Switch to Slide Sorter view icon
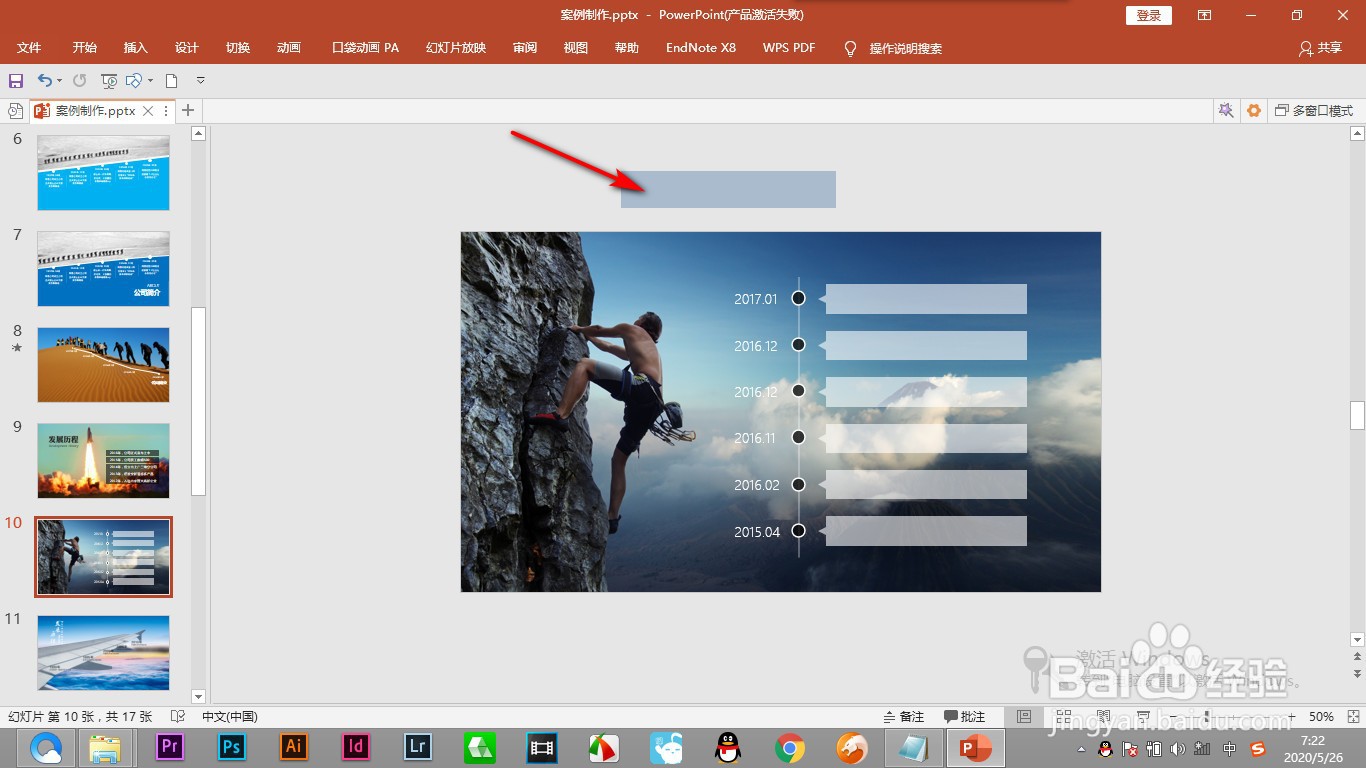This screenshot has height=768, width=1366. pyautogui.click(x=1064, y=717)
